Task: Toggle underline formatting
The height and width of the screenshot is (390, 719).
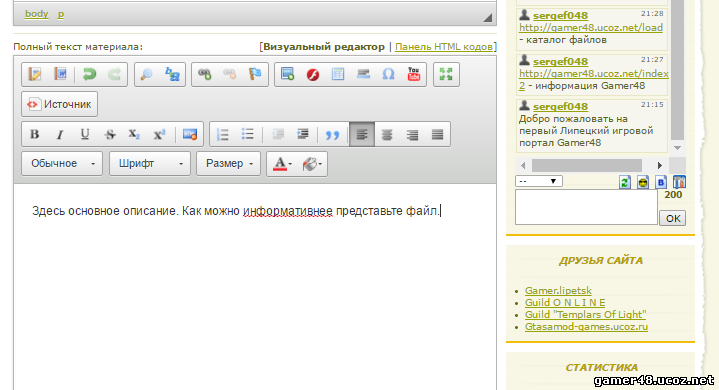Action: pyautogui.click(x=85, y=134)
